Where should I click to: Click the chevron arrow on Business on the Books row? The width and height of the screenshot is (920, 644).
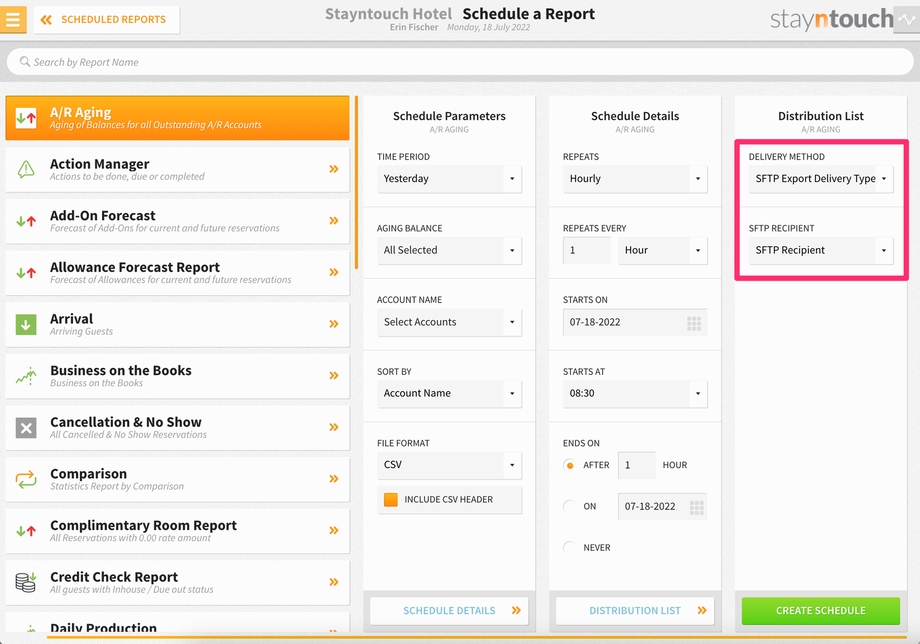[334, 375]
